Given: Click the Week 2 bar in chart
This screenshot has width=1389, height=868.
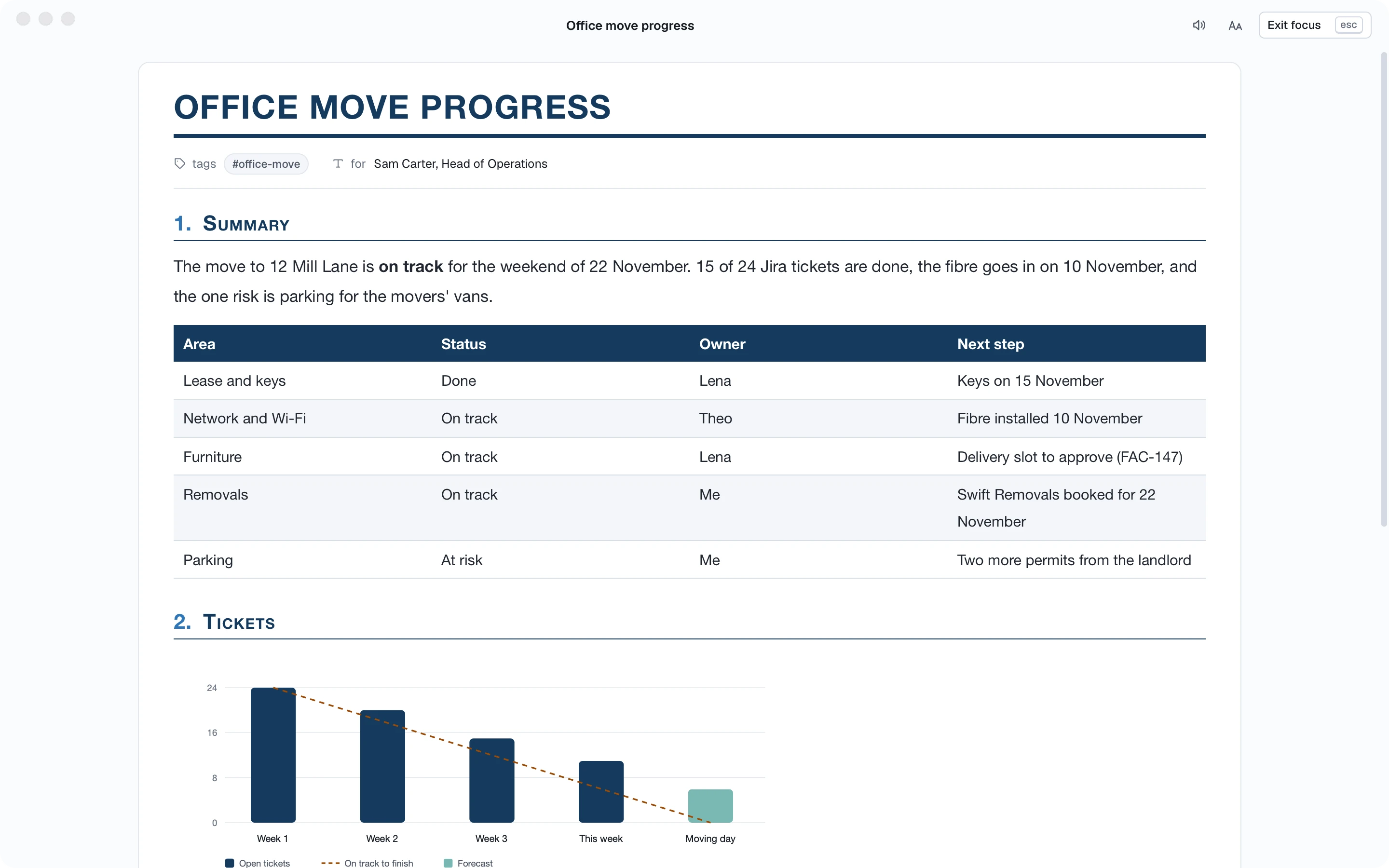Looking at the screenshot, I should pos(382,766).
